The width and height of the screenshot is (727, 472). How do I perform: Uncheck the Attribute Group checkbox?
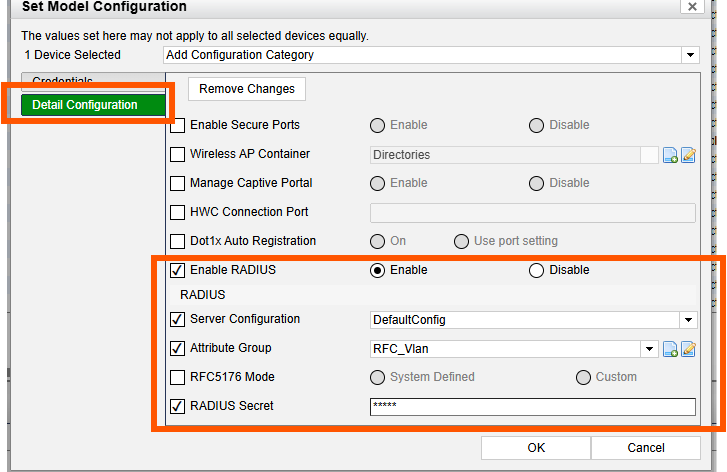coord(177,348)
